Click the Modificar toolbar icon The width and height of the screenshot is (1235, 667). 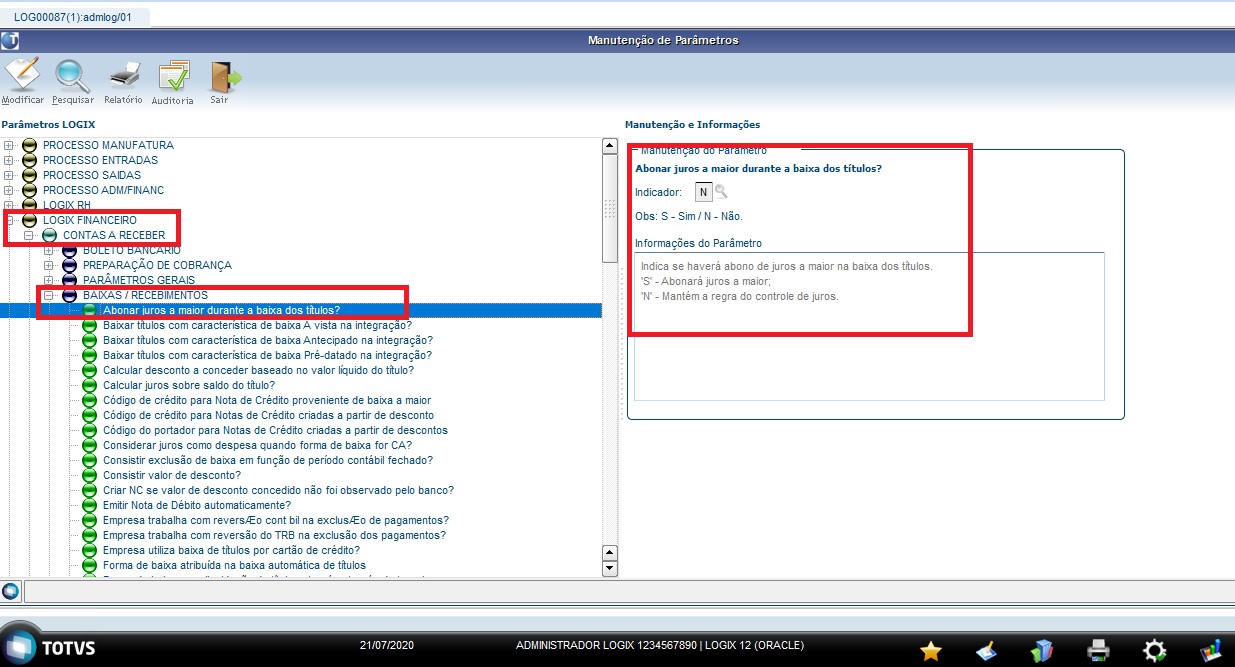22,76
